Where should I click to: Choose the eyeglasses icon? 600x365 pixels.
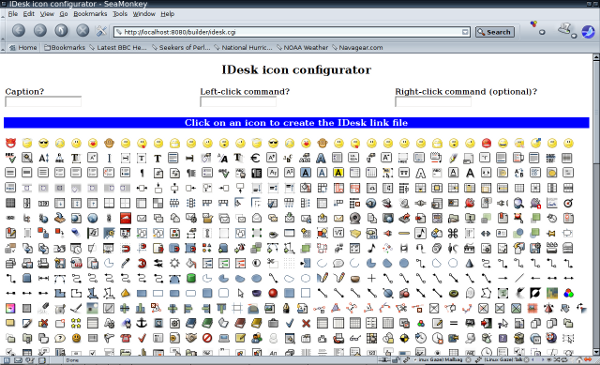[x=355, y=338]
